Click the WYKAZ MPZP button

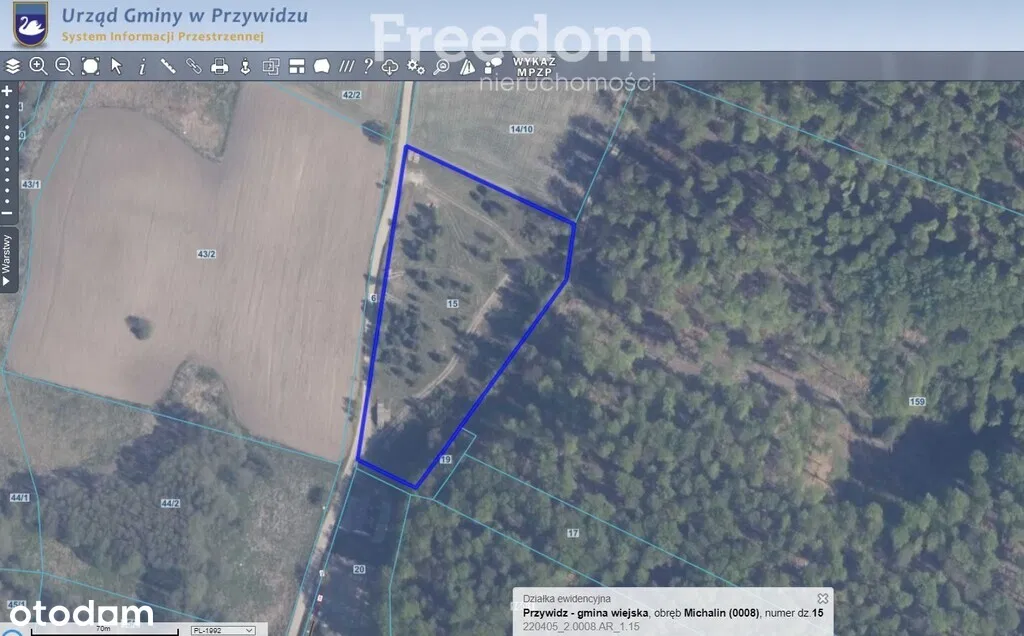coord(534,66)
